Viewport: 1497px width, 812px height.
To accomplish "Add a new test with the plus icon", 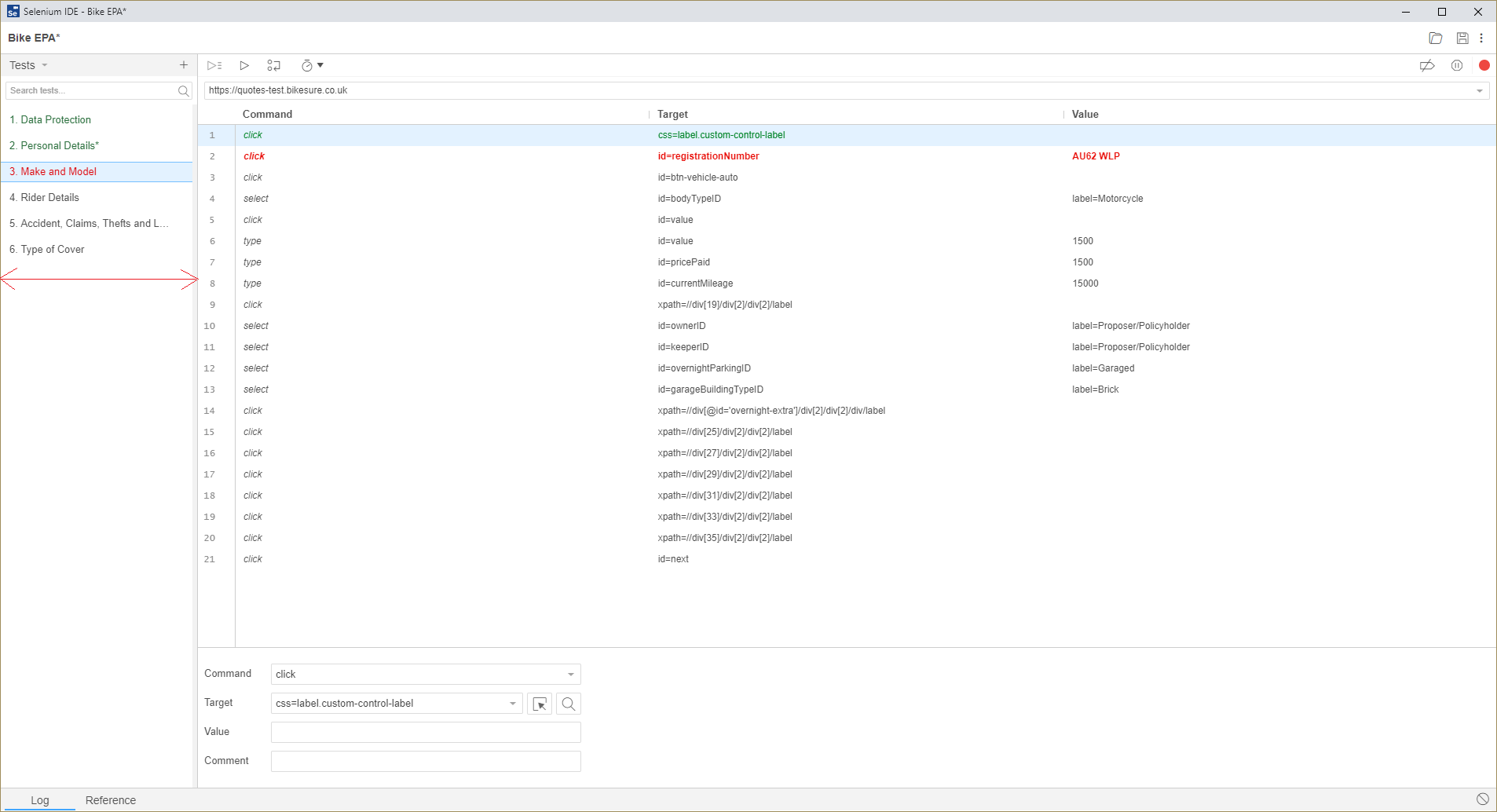I will [184, 64].
